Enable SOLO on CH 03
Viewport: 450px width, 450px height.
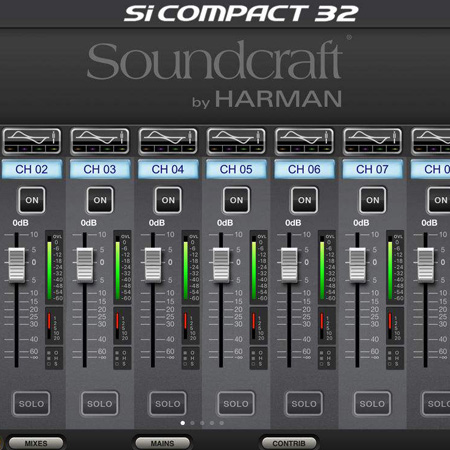tap(100, 404)
